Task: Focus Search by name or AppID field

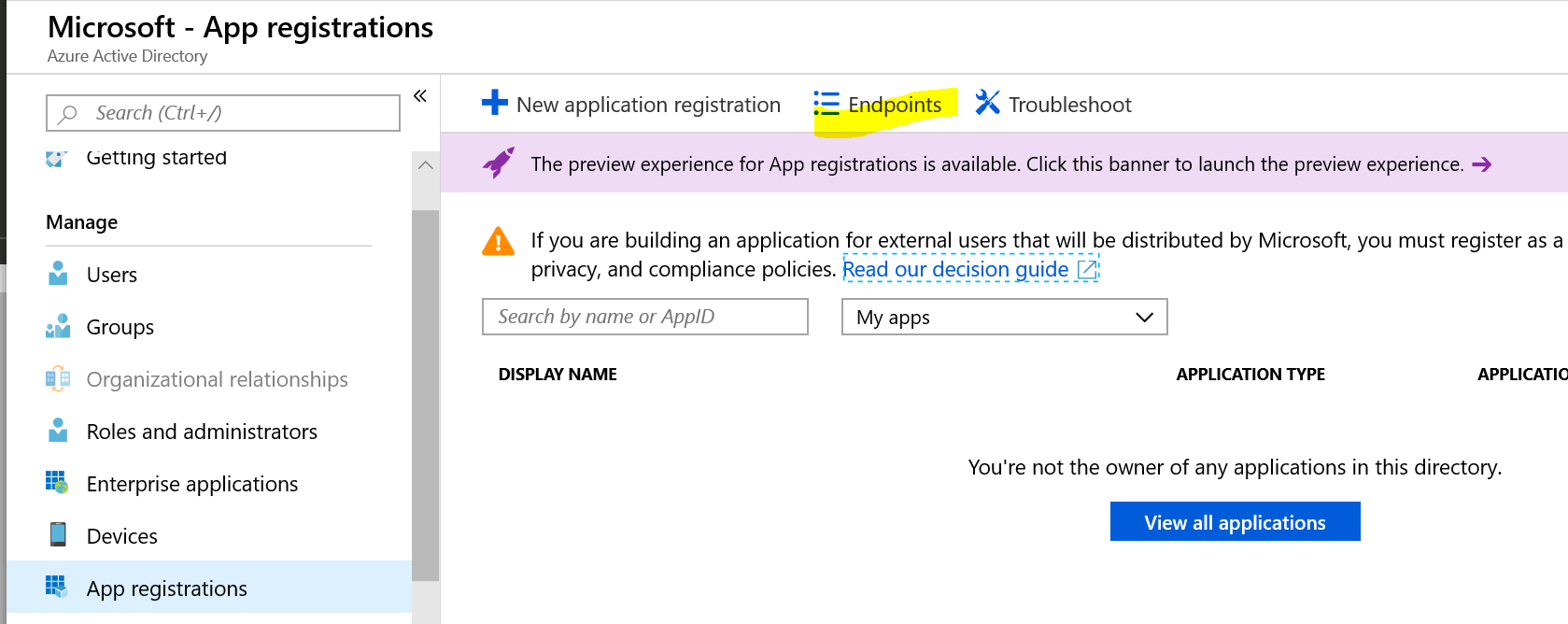Action: click(x=645, y=317)
